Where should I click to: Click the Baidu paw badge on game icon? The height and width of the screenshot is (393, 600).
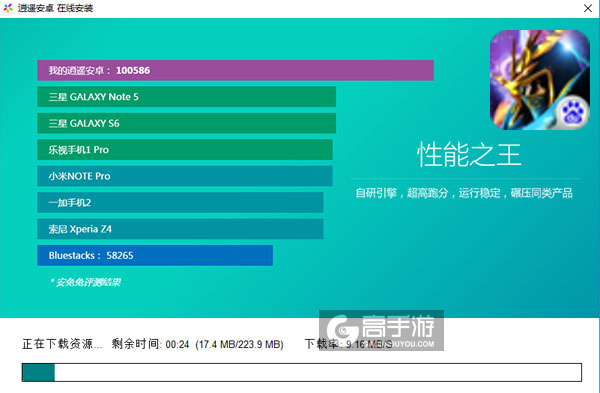click(x=573, y=112)
